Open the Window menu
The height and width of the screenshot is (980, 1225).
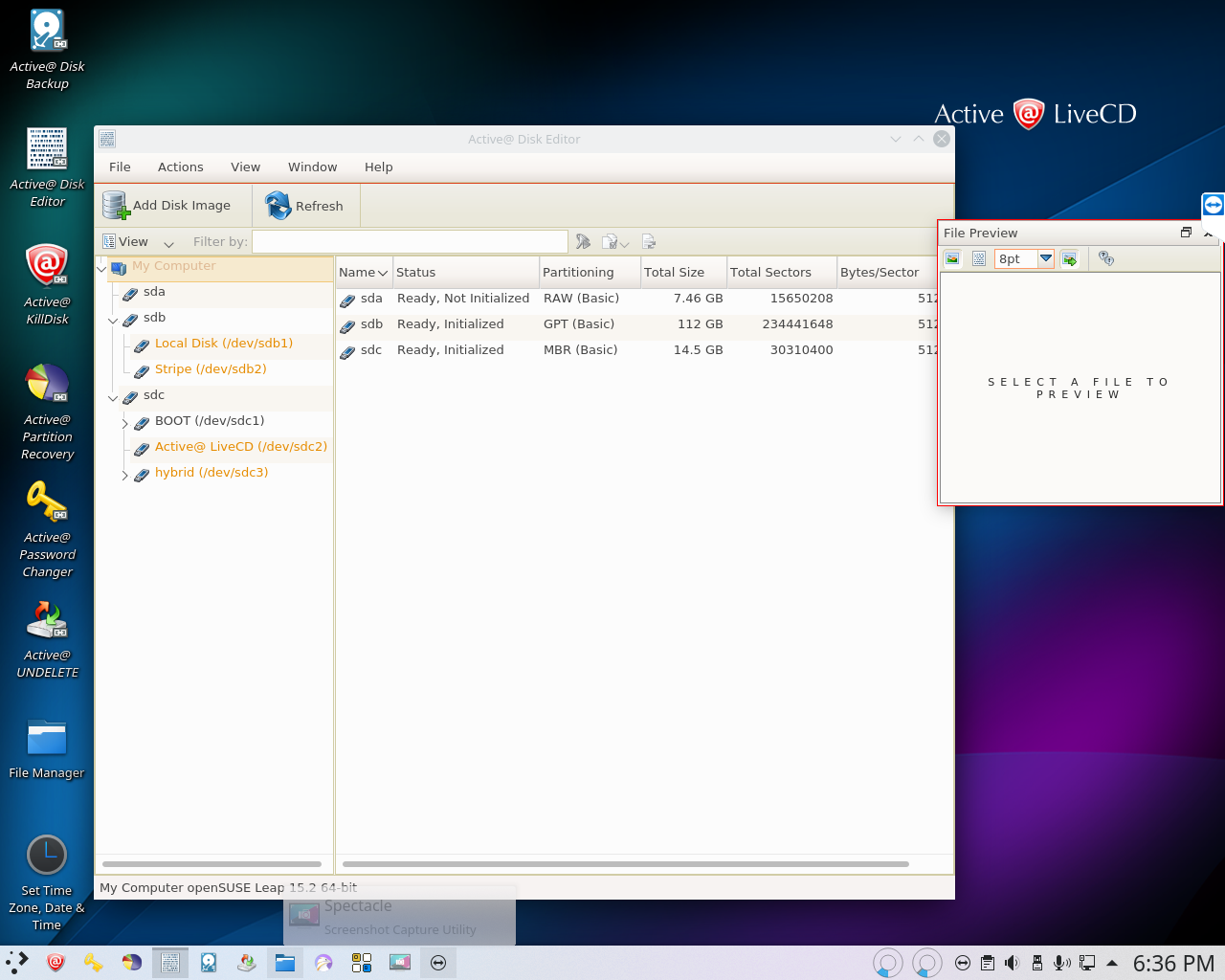(312, 167)
